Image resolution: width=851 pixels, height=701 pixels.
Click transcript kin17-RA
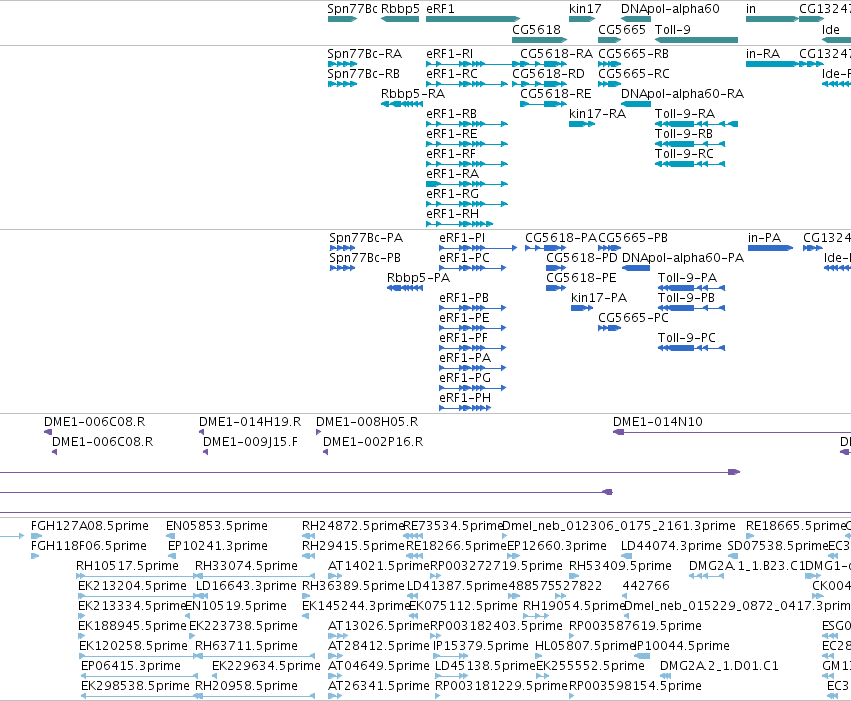(597, 114)
